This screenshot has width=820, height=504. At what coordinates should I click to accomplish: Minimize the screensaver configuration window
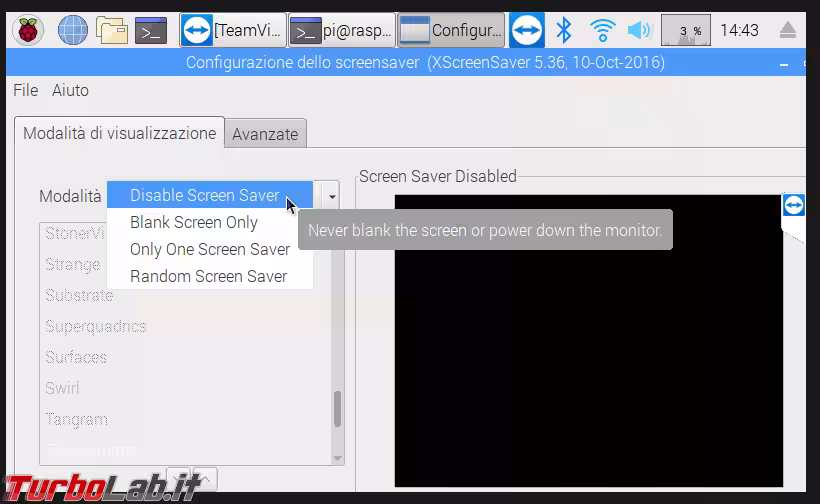(783, 64)
